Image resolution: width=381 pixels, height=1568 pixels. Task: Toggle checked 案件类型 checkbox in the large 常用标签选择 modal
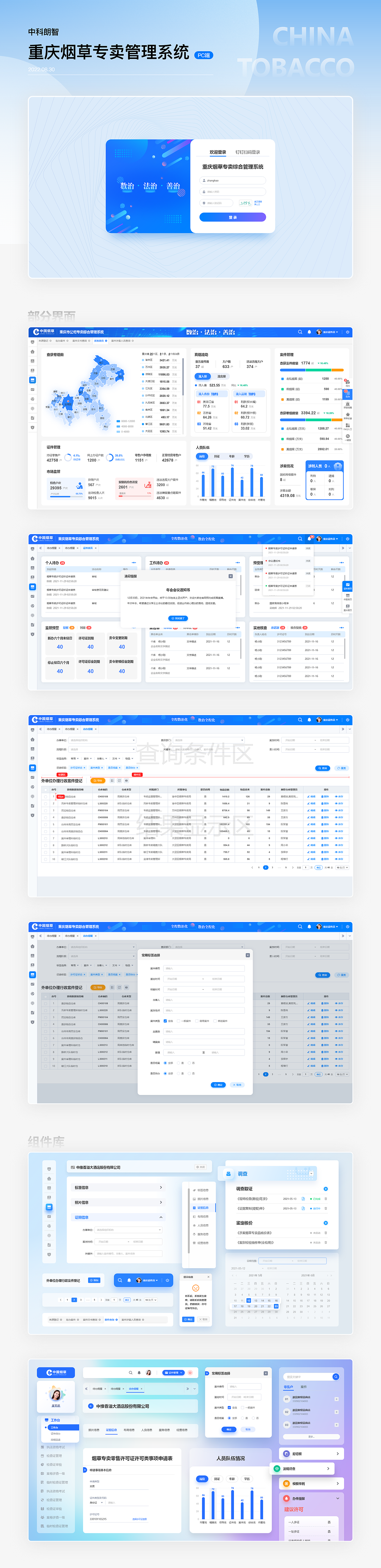coord(165,1021)
